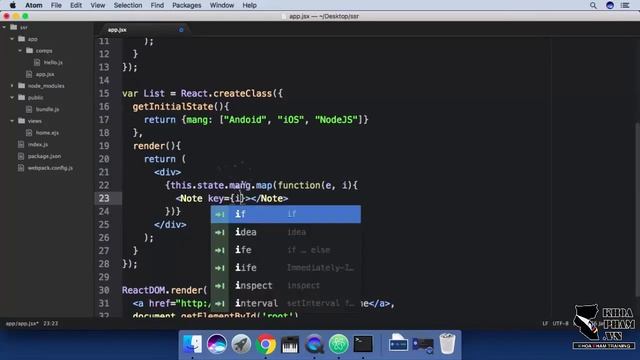Choose the 'iife' autocomplete suggestion
Screen dimensions: 640x360
coord(286,268)
